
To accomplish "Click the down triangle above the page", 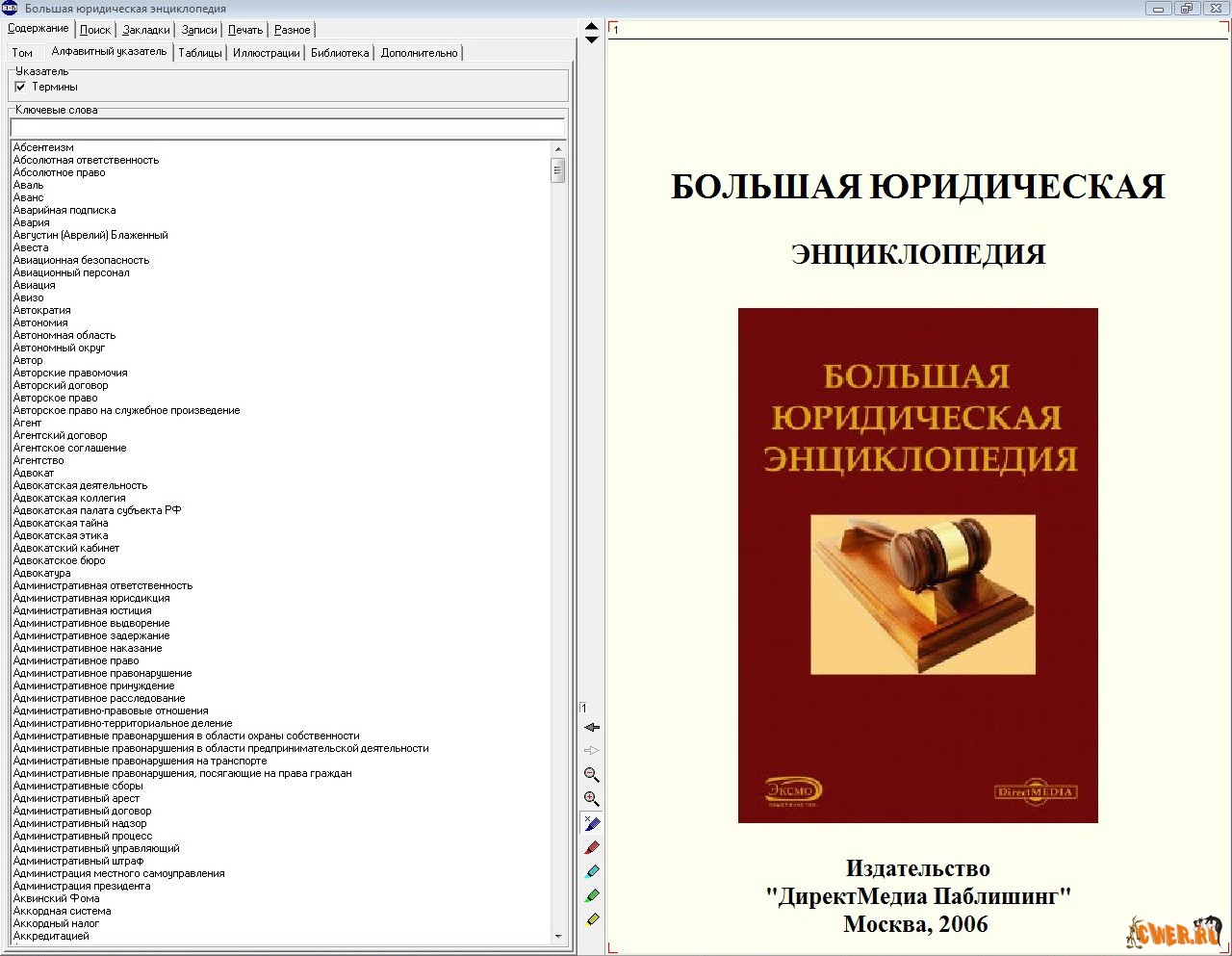I will click(x=592, y=40).
